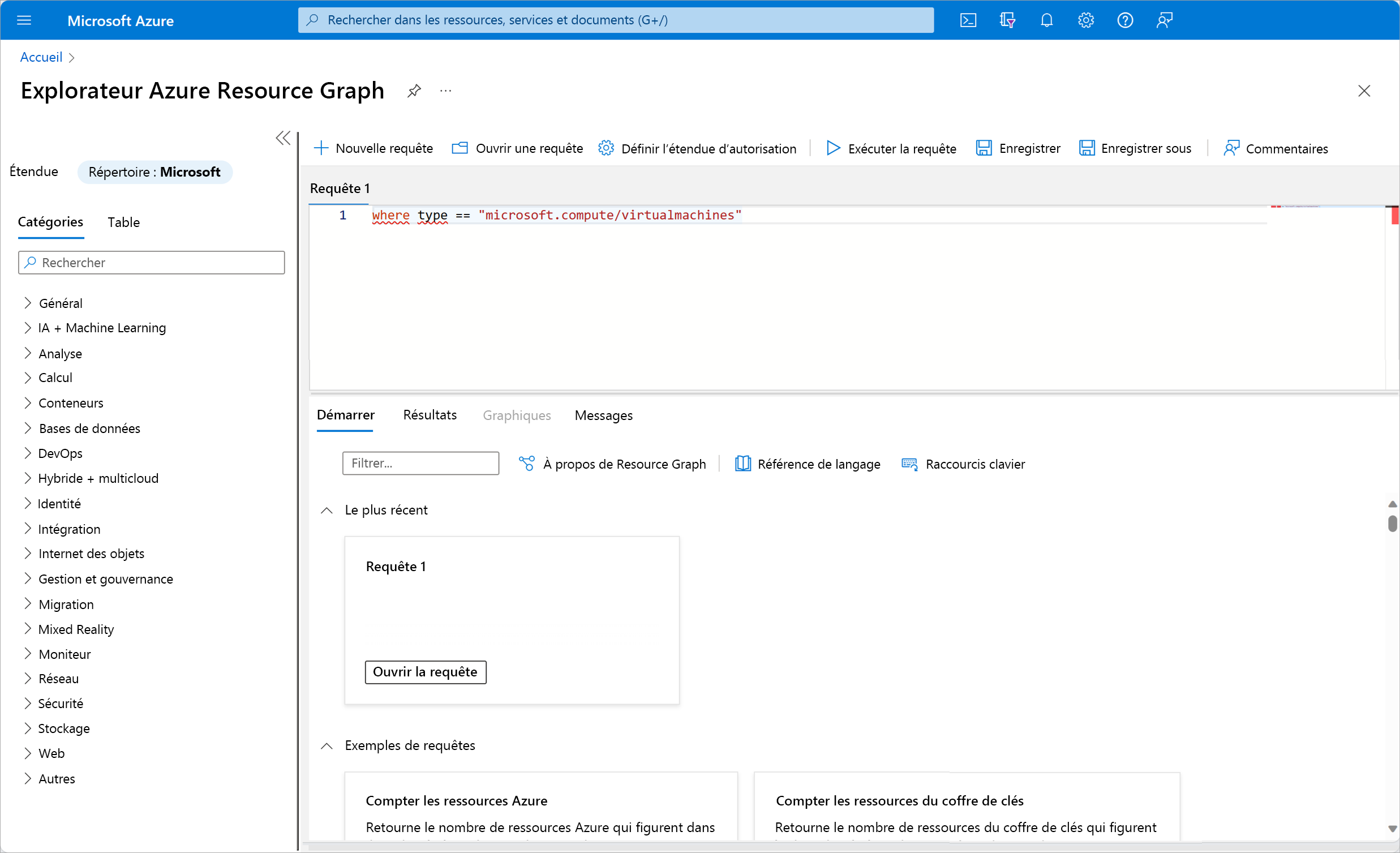Switch to the Table tab
The image size is (1400, 853).
tap(123, 222)
